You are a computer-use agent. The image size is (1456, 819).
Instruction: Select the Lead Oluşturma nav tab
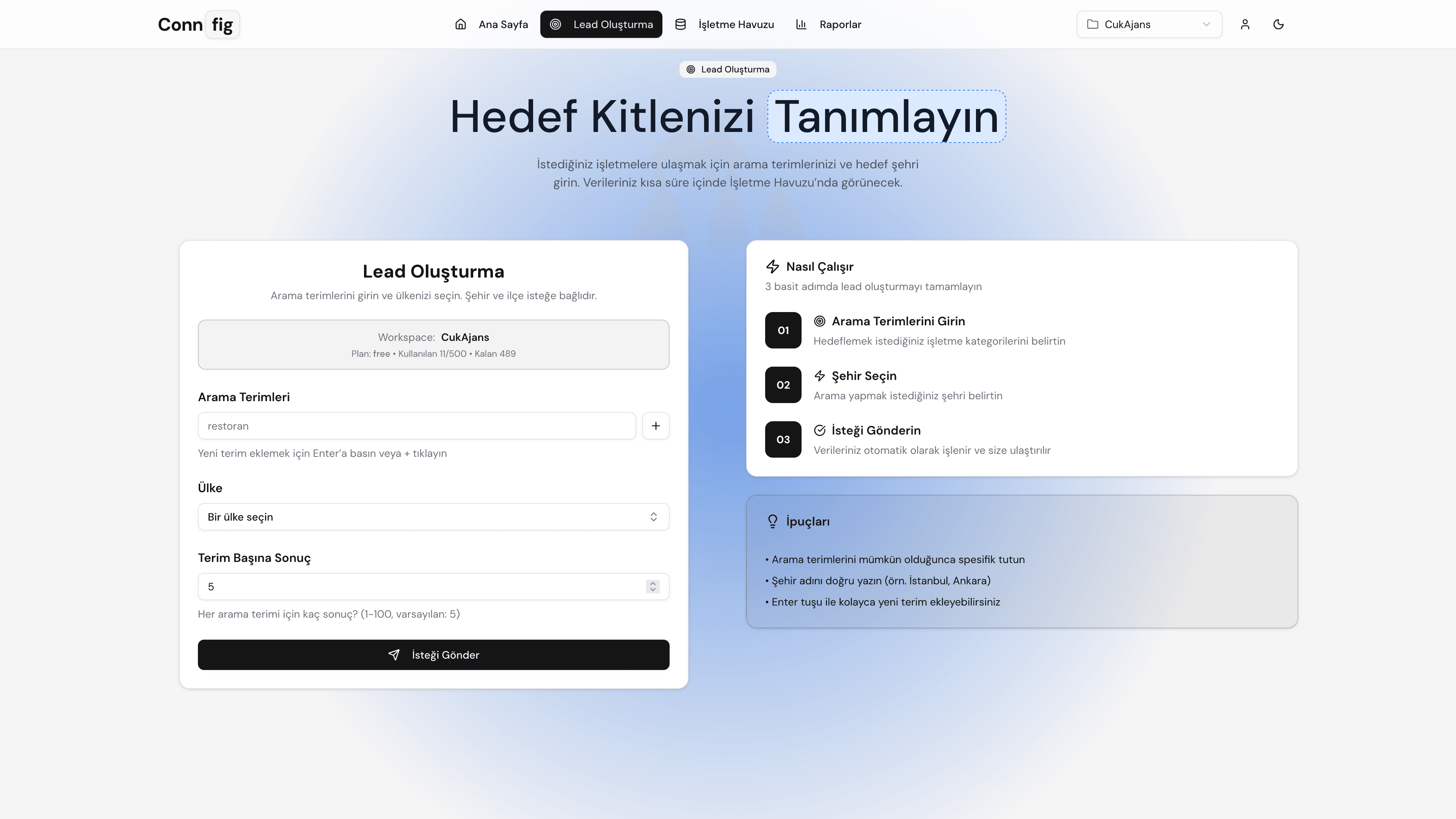(x=601, y=24)
